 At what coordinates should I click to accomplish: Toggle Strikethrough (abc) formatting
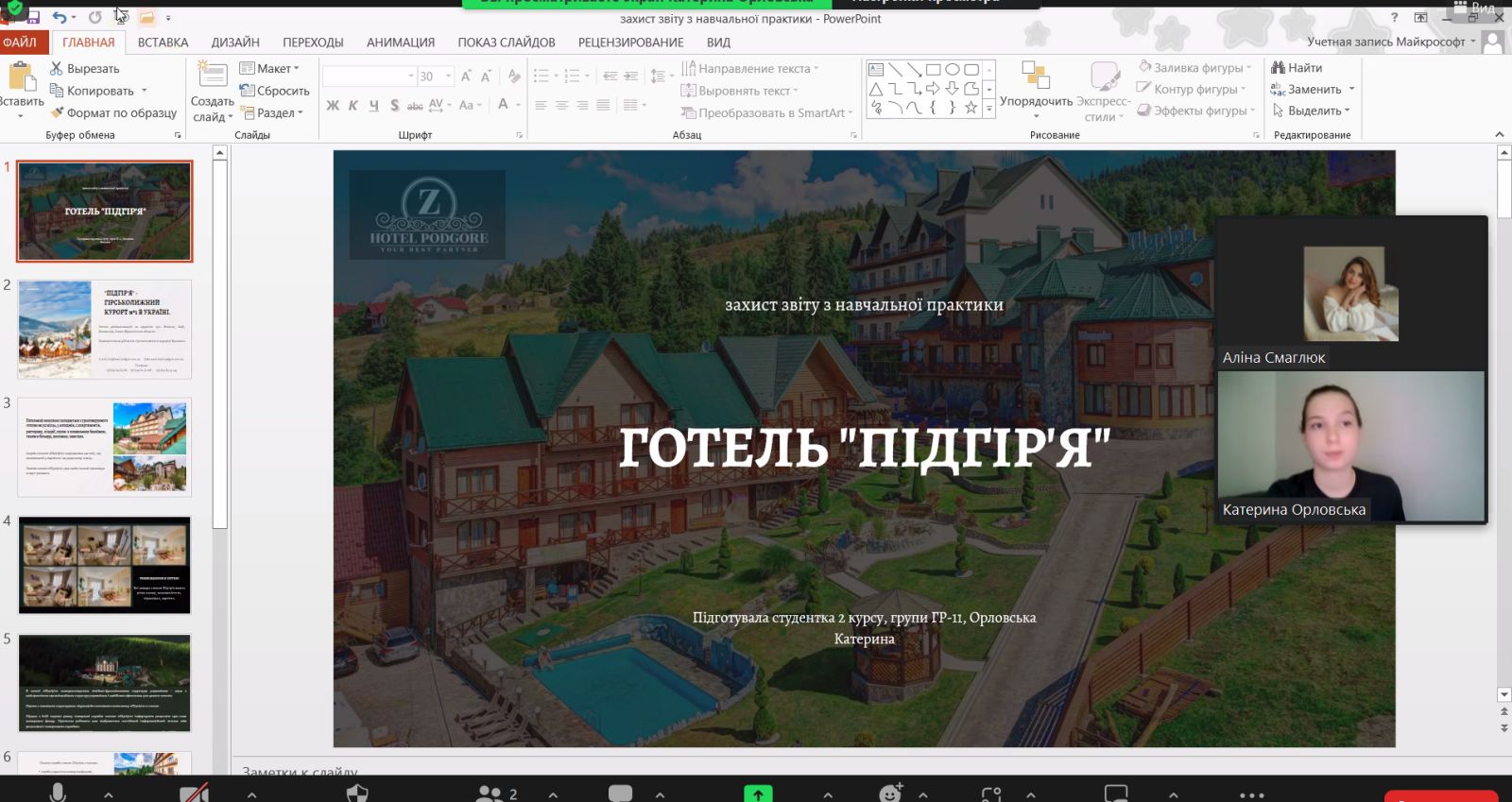415,105
